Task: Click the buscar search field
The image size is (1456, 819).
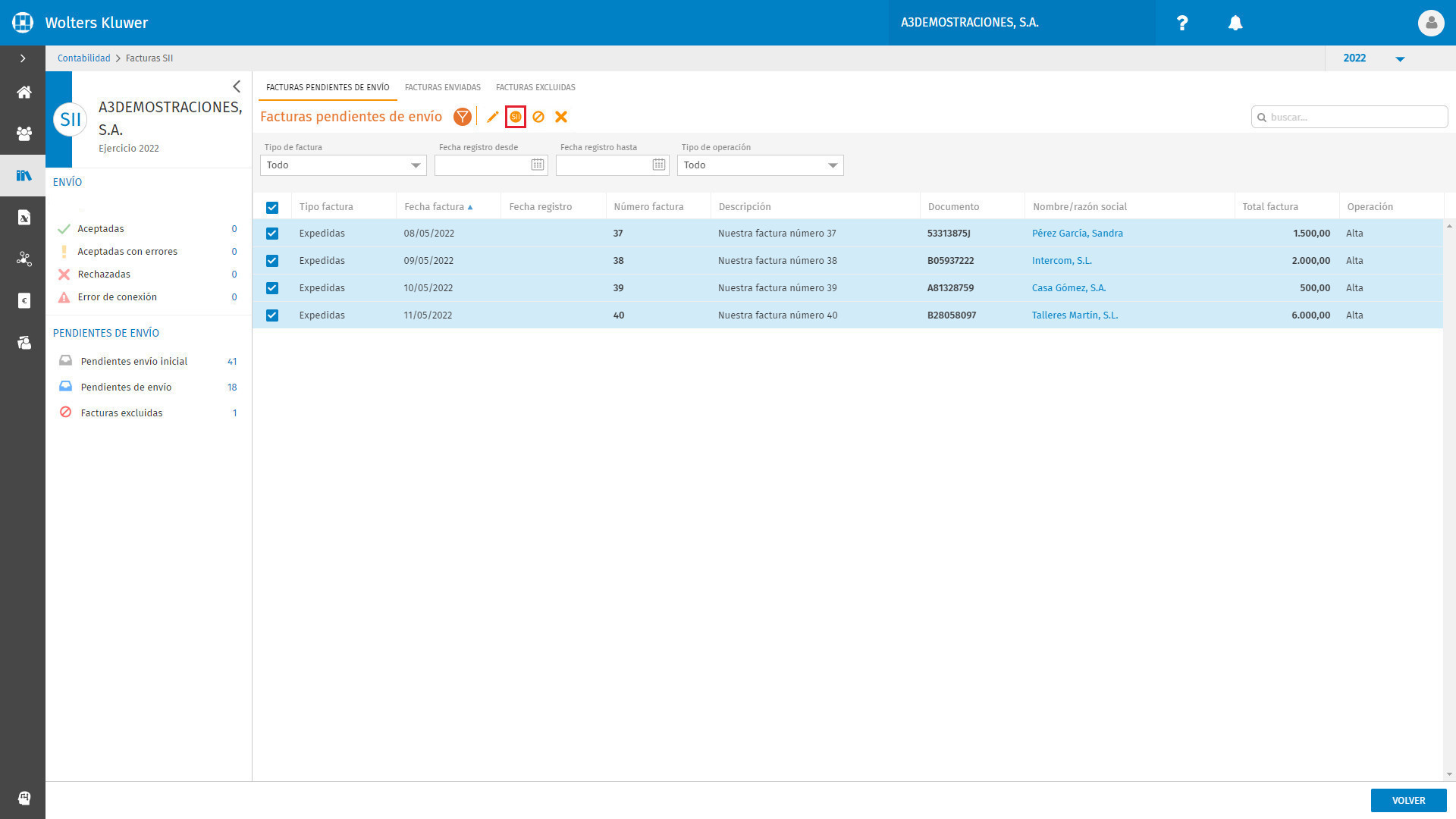Action: pyautogui.click(x=1349, y=117)
